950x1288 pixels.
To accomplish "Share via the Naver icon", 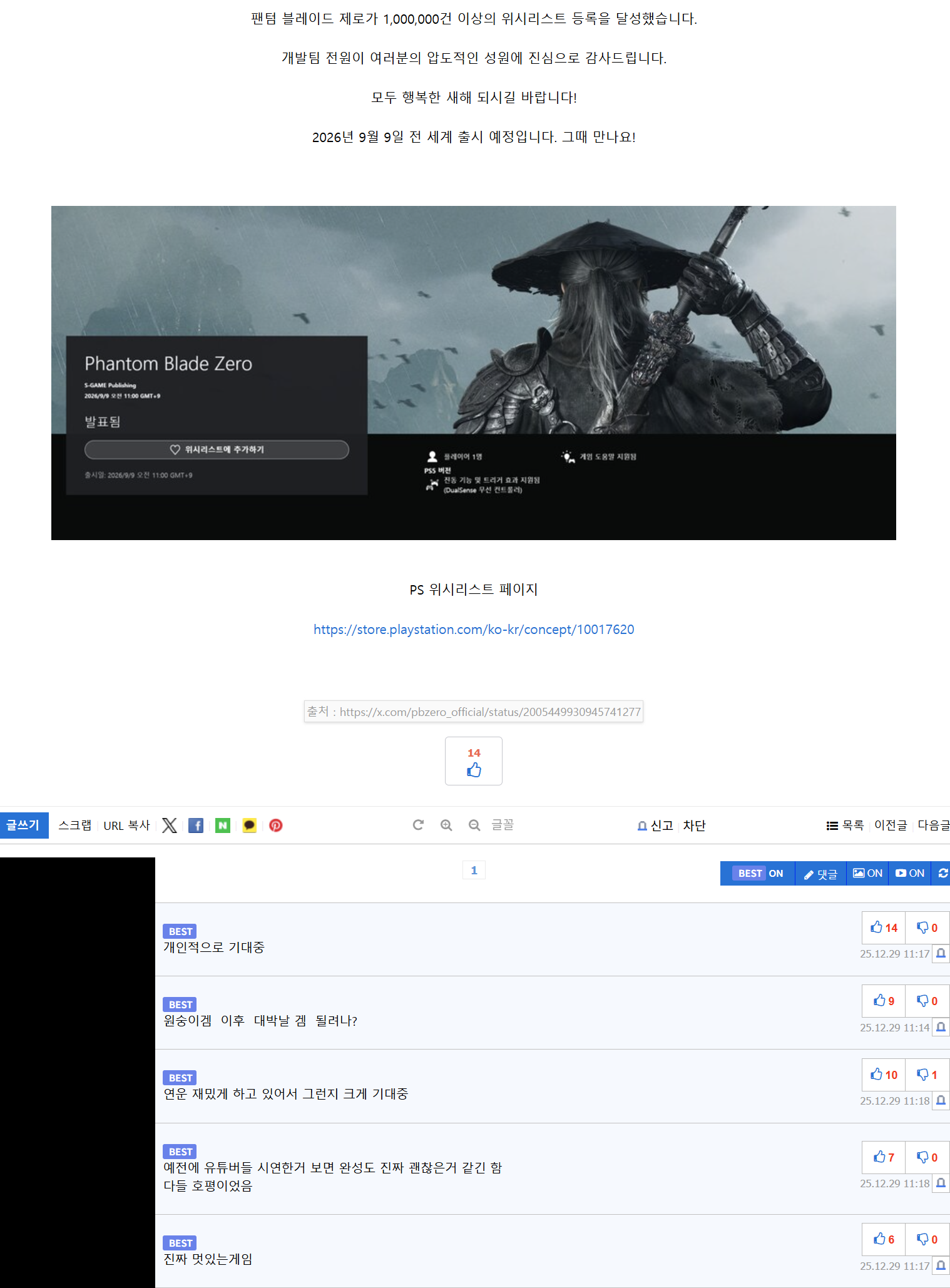I will pos(223,825).
